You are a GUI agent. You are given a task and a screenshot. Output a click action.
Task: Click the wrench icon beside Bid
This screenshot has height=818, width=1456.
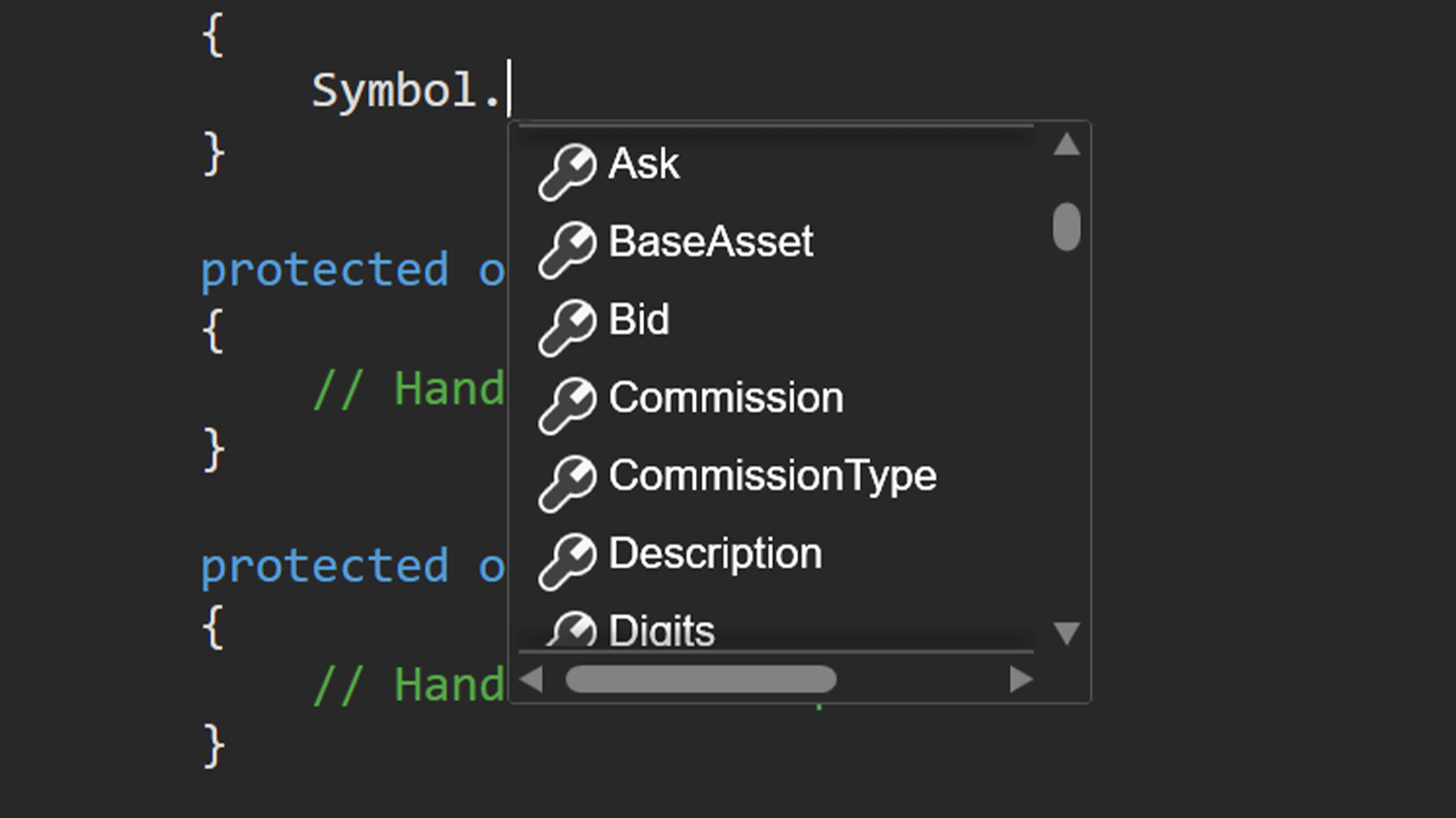click(568, 328)
